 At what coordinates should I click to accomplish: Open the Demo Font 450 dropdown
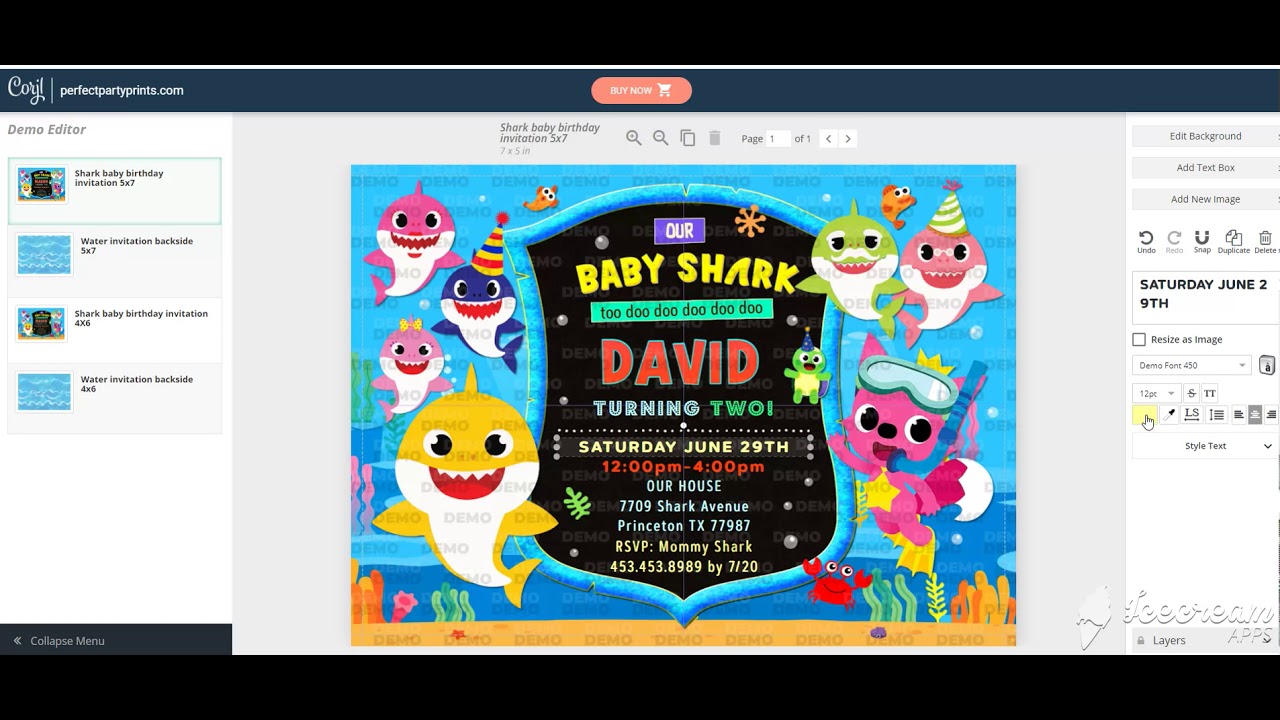1192,365
